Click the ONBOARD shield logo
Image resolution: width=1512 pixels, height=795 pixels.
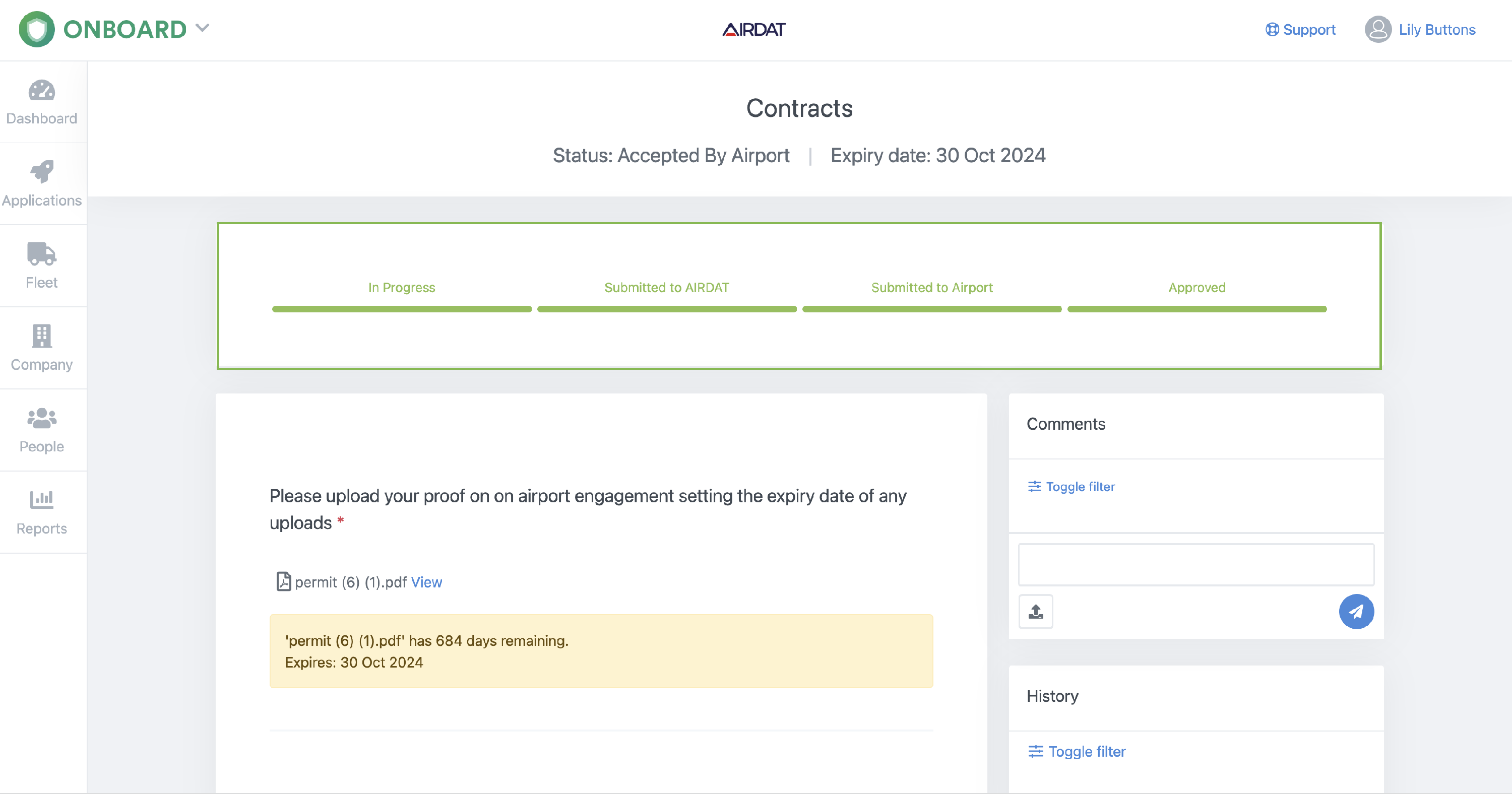click(x=36, y=29)
